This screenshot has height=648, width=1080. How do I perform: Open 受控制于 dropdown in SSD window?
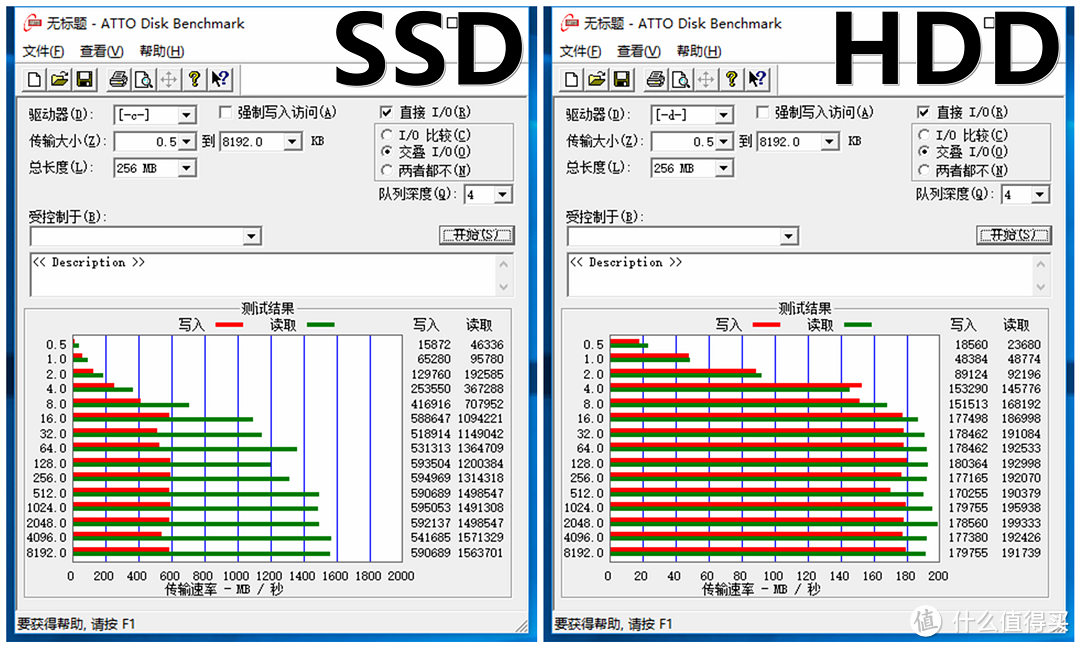(251, 237)
